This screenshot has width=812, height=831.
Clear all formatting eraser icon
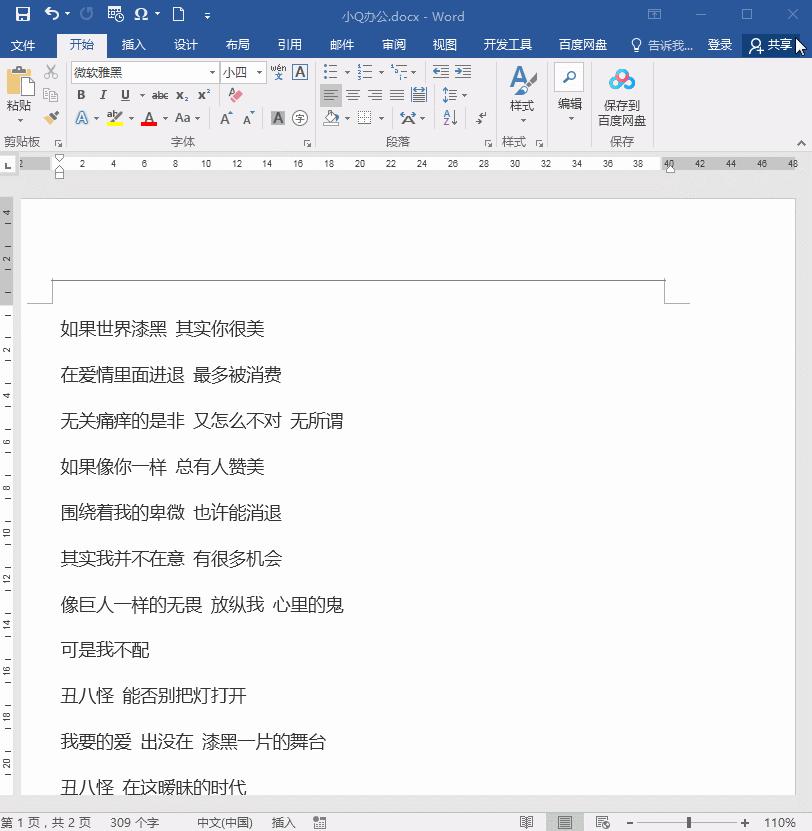tap(235, 95)
